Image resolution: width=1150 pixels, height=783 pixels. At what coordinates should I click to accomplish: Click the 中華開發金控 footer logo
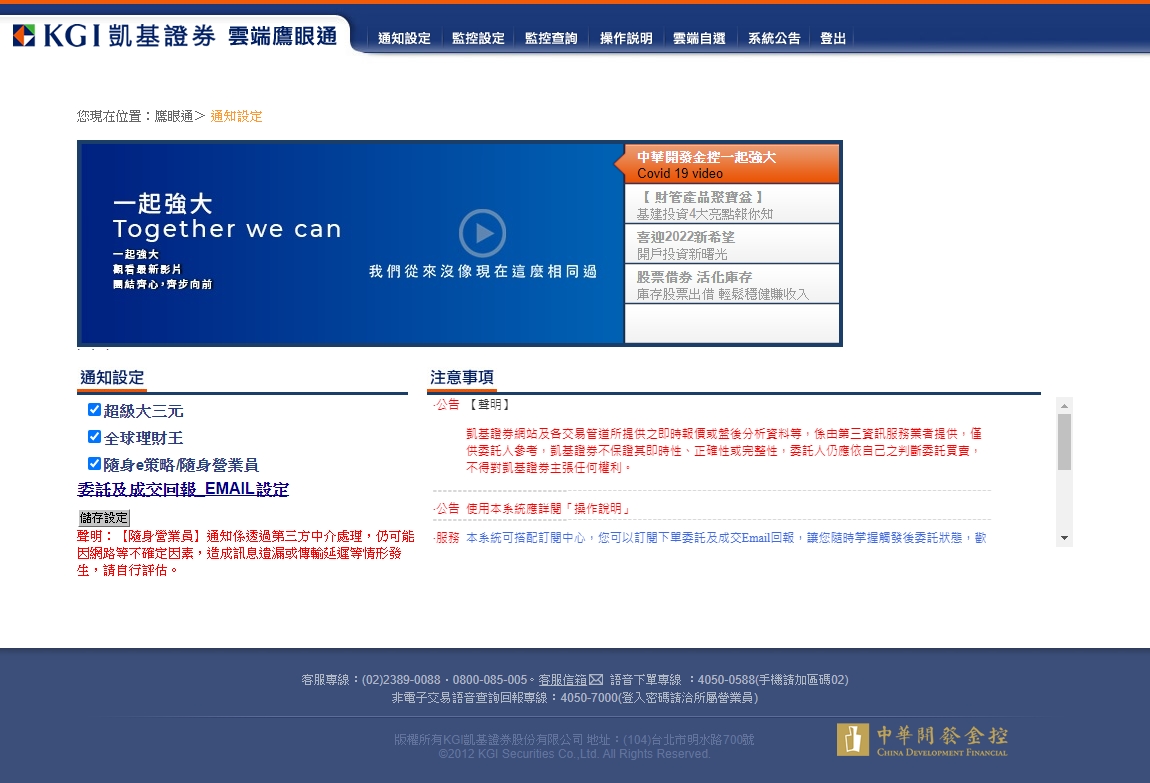(x=923, y=740)
